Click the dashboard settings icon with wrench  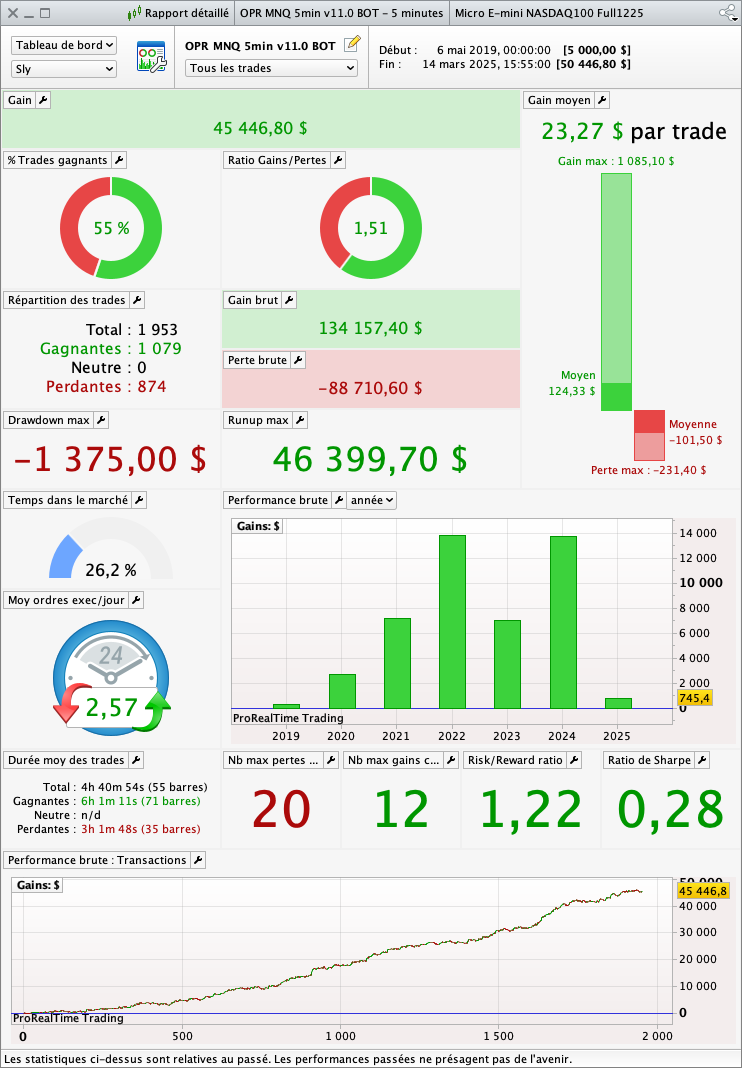click(150, 57)
